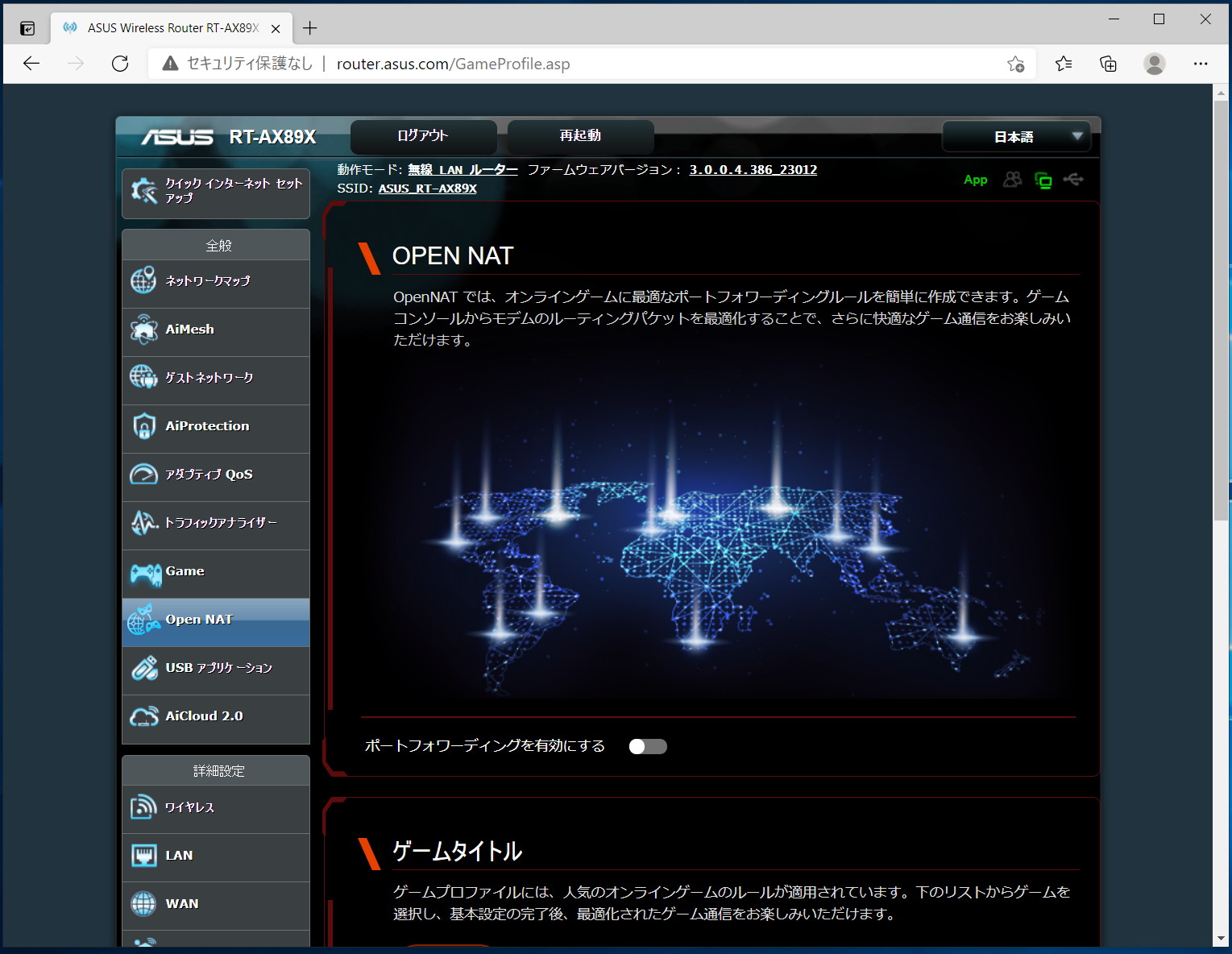Click the green network status icon
Viewport: 1232px width, 954px height.
tap(1043, 180)
